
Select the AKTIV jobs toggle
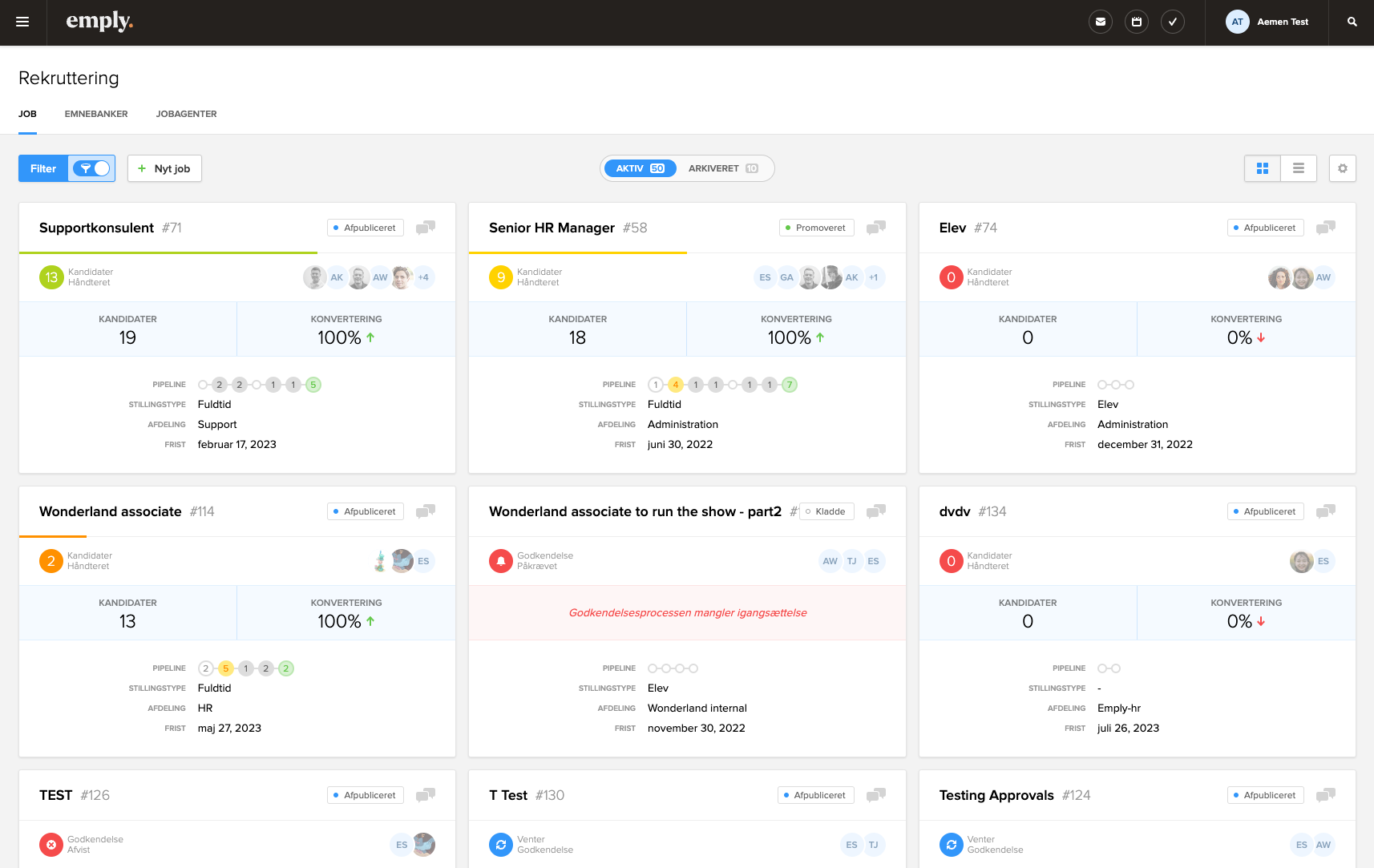click(x=640, y=168)
